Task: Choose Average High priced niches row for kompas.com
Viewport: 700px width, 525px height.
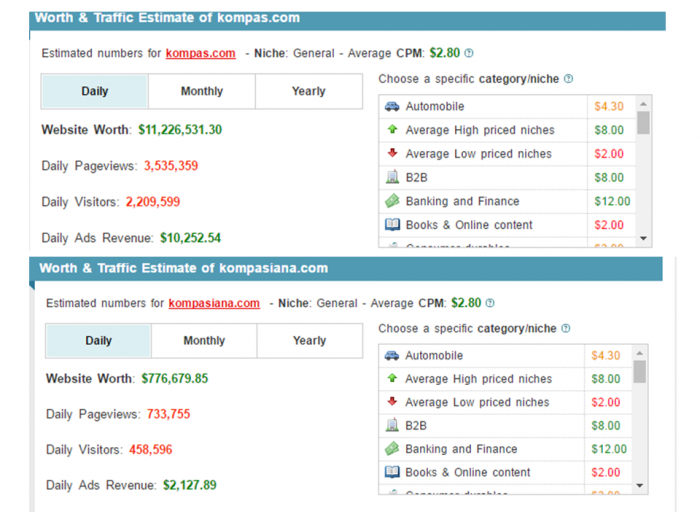Action: pyautogui.click(x=507, y=130)
